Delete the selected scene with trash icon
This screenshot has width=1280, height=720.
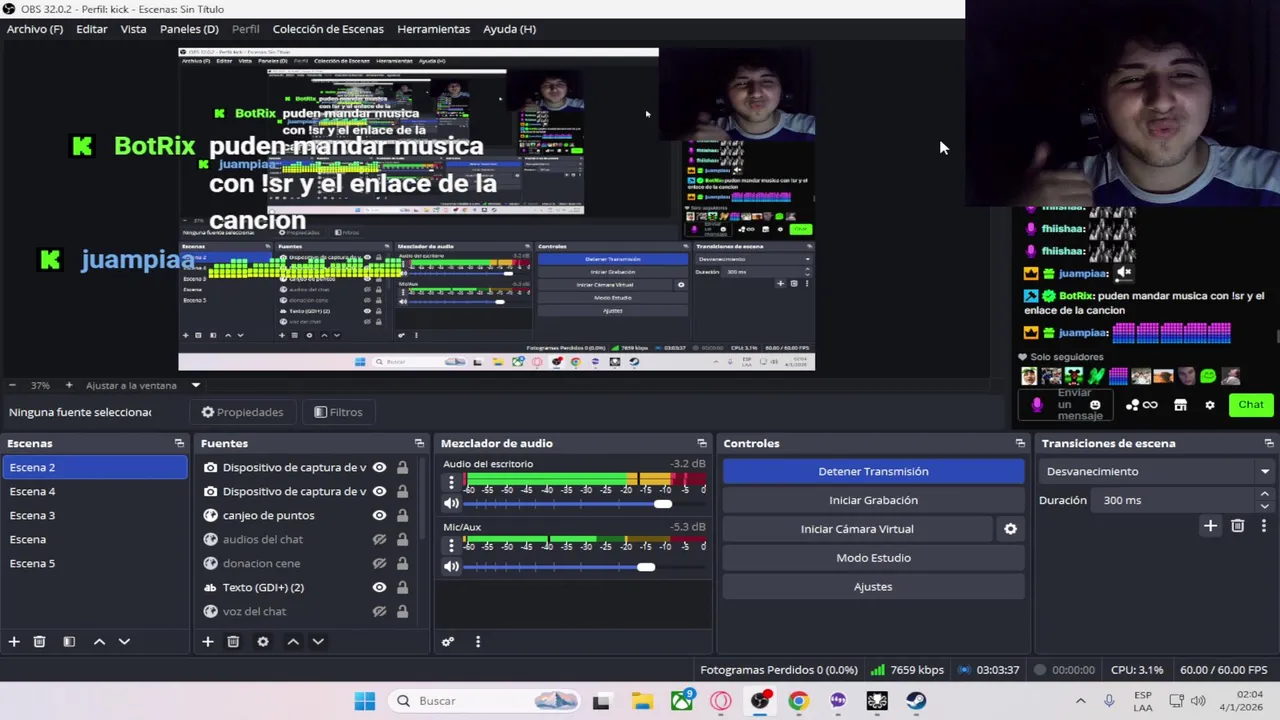point(39,641)
